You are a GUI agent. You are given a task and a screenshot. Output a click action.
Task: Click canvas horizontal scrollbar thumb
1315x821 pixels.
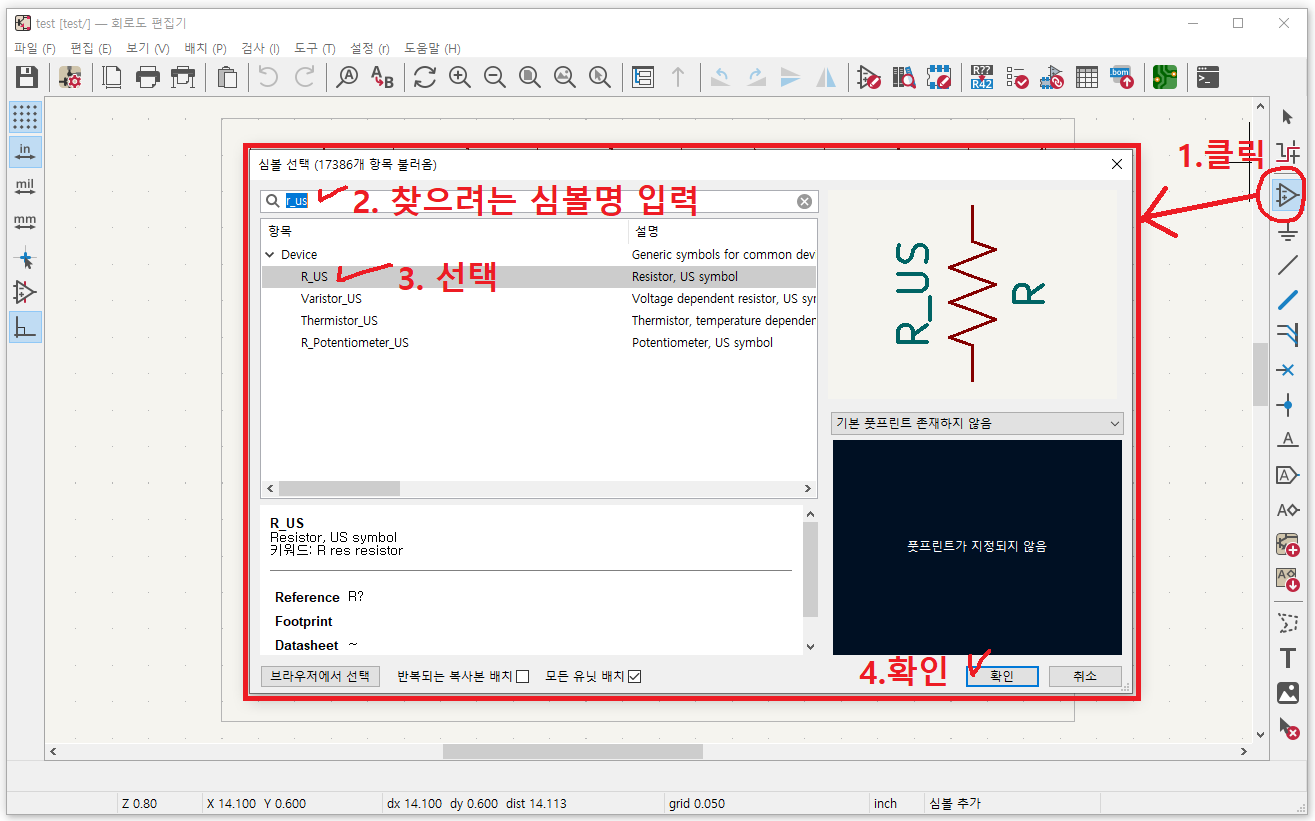click(572, 751)
